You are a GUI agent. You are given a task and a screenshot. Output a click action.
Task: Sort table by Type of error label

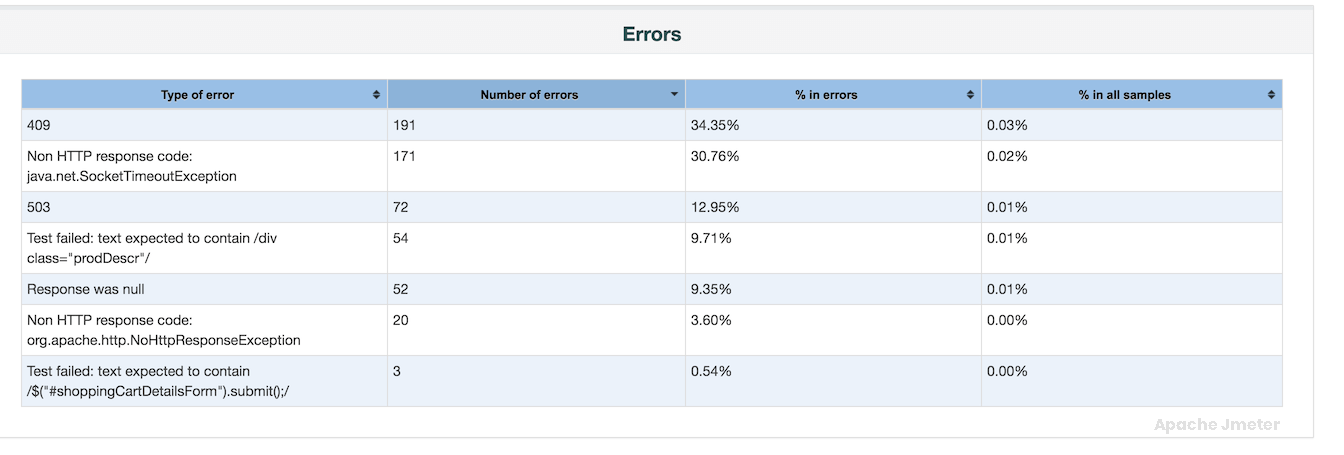point(197,95)
